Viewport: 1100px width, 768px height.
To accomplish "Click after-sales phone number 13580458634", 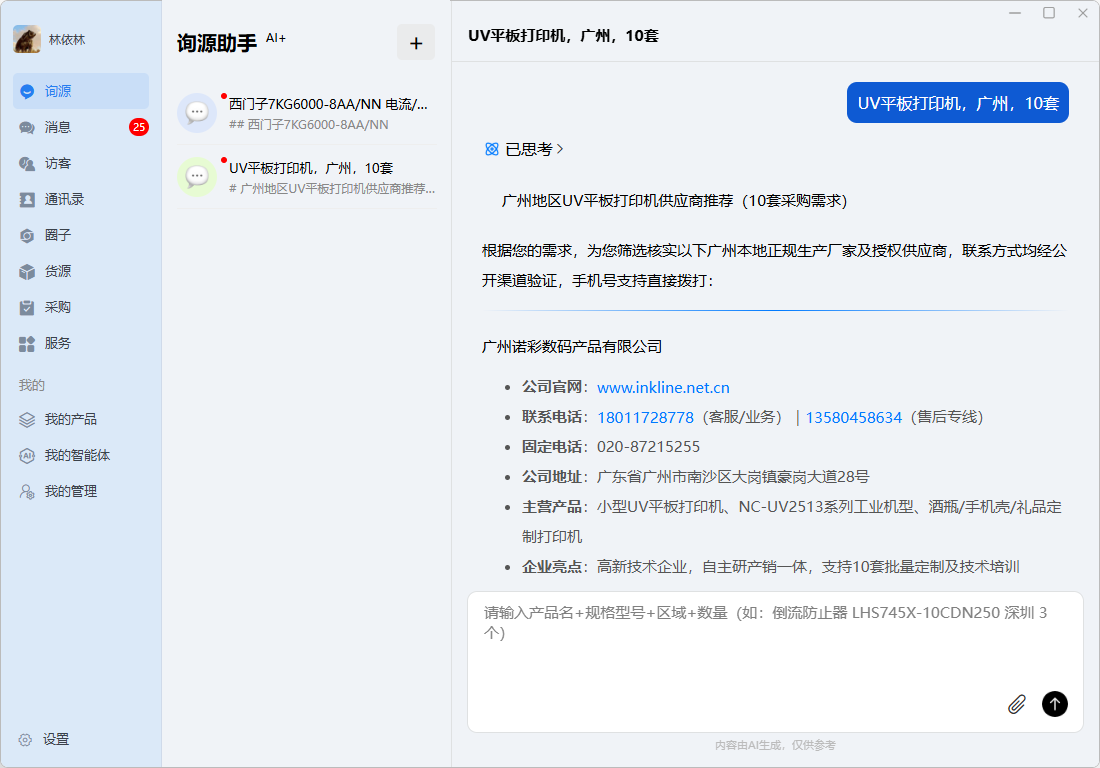I will 854,418.
